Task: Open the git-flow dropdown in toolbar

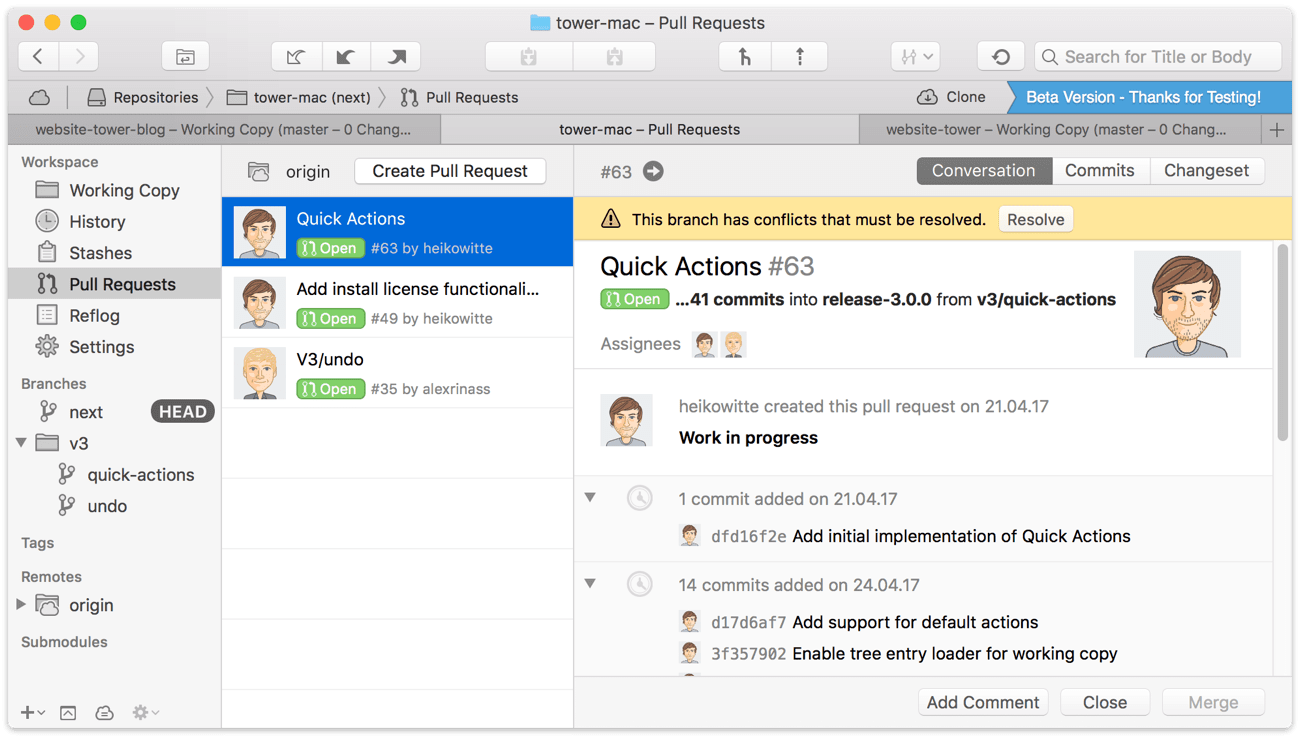Action: click(x=915, y=57)
